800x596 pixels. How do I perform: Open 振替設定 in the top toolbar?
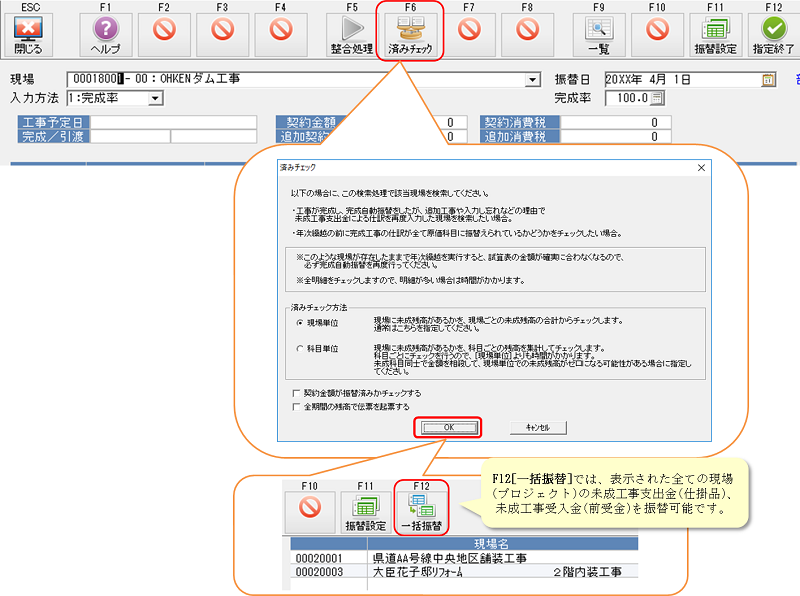tap(714, 36)
